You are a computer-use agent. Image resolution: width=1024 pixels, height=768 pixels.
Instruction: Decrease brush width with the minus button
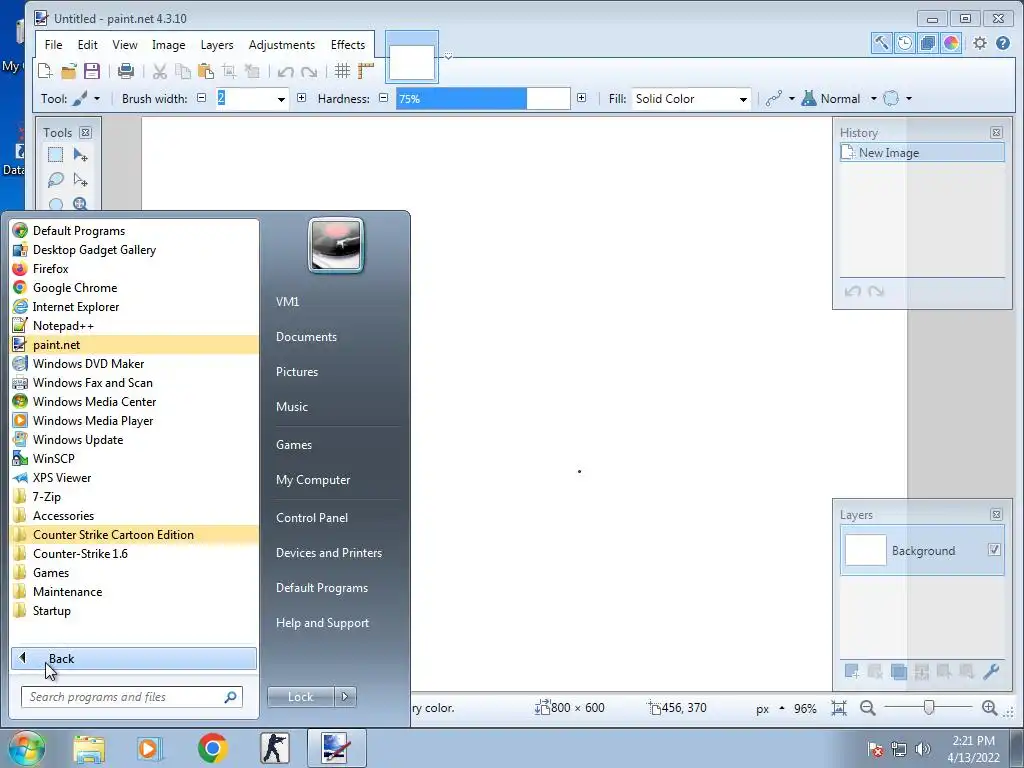tap(202, 98)
